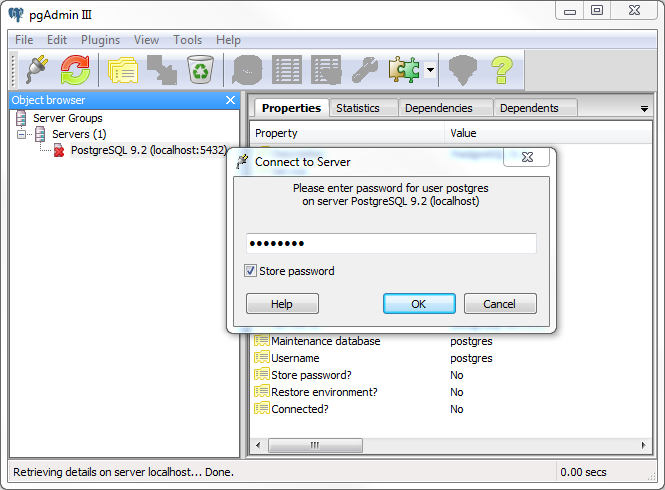Click the green refresh toolbar icon
This screenshot has width=665, height=490.
pyautogui.click(x=75, y=69)
